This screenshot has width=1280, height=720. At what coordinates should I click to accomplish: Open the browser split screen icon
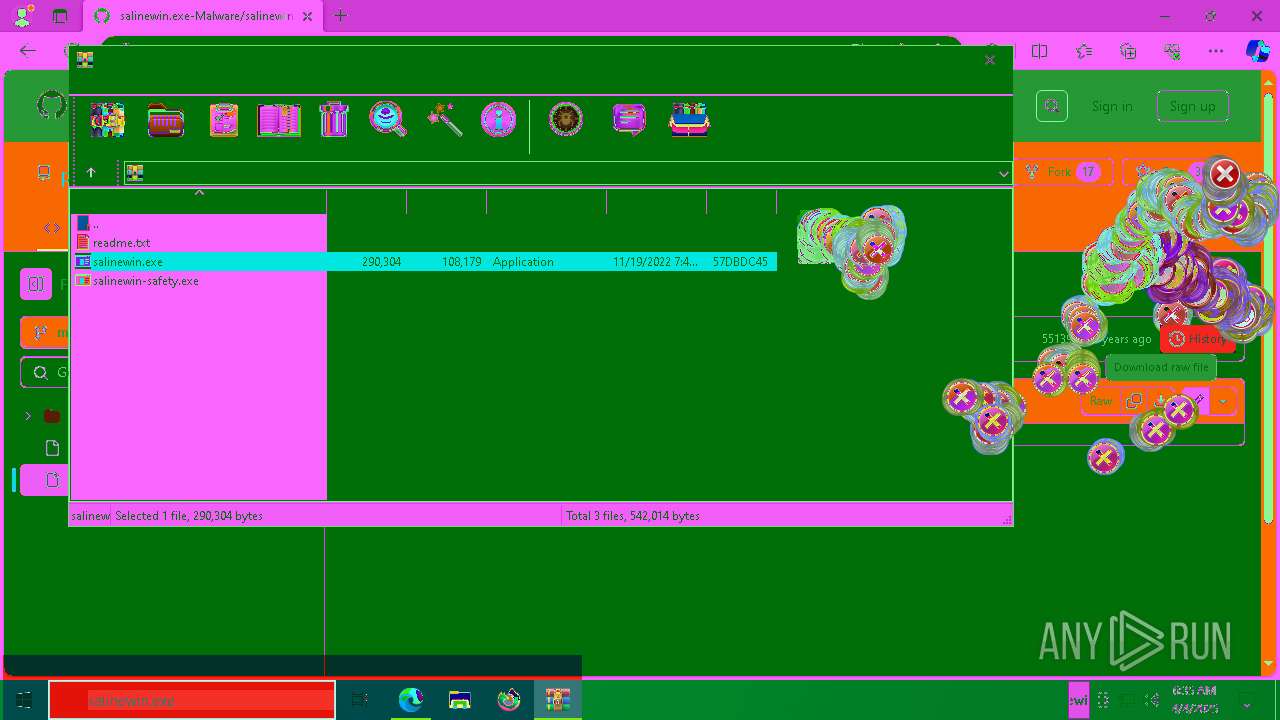pos(1040,51)
